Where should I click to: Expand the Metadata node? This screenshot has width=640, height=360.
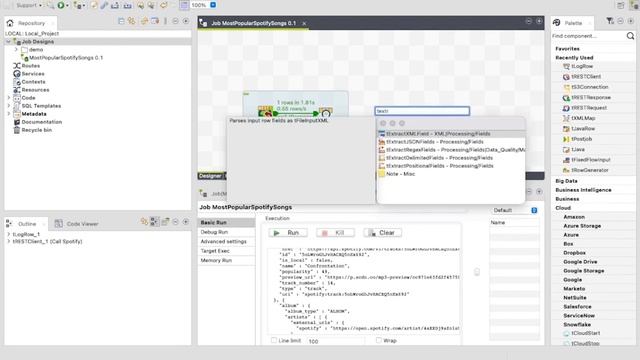coord(9,114)
